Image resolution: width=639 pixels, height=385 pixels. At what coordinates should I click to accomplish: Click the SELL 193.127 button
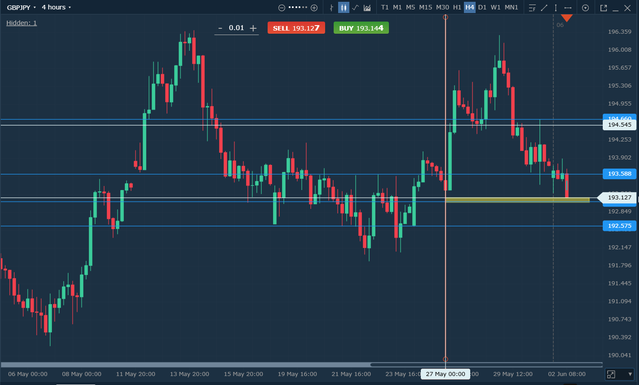[x=296, y=28]
